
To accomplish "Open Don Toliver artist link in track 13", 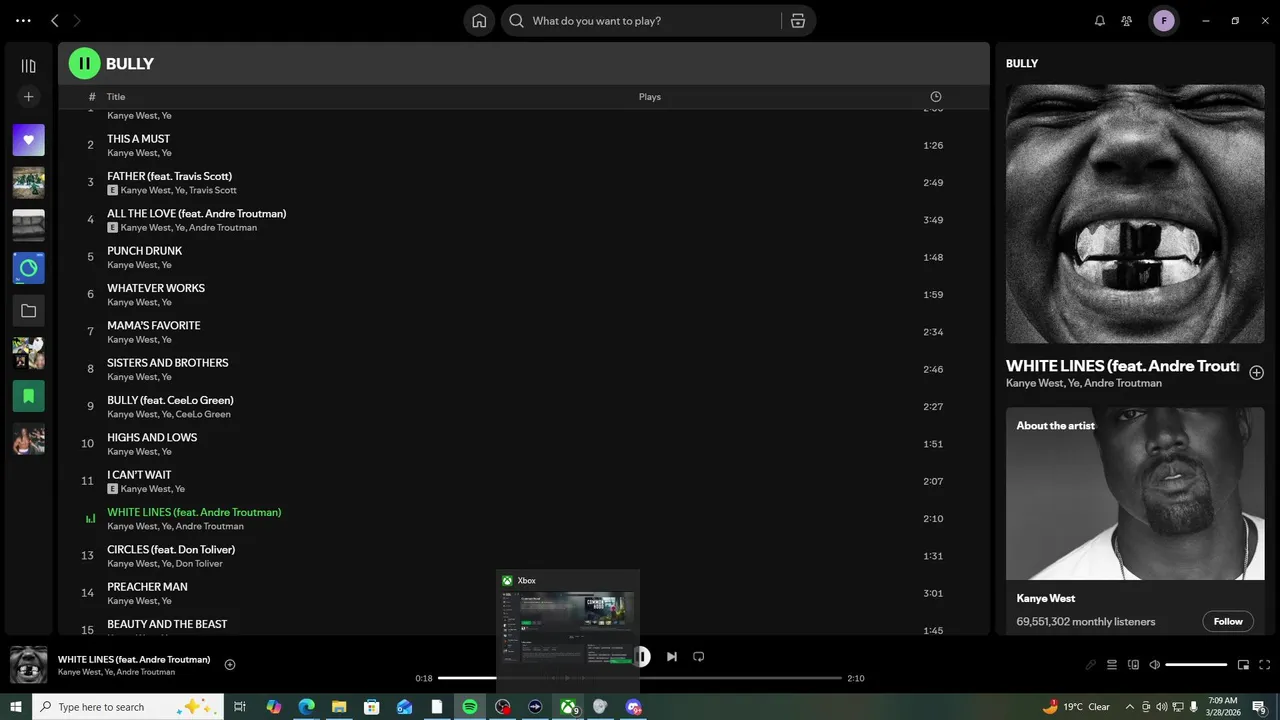I will 199,563.
